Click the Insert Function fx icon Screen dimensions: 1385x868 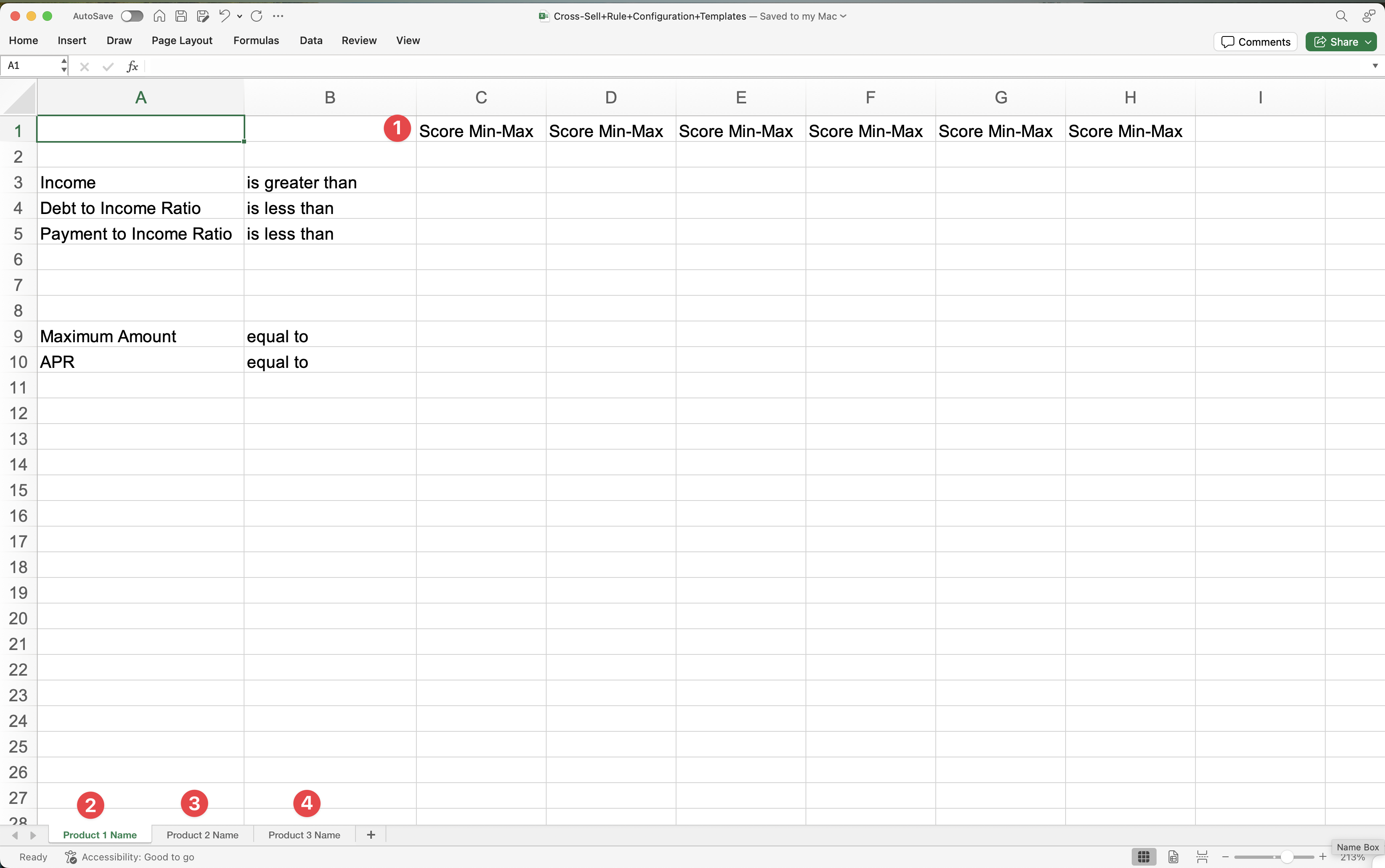pyautogui.click(x=132, y=66)
